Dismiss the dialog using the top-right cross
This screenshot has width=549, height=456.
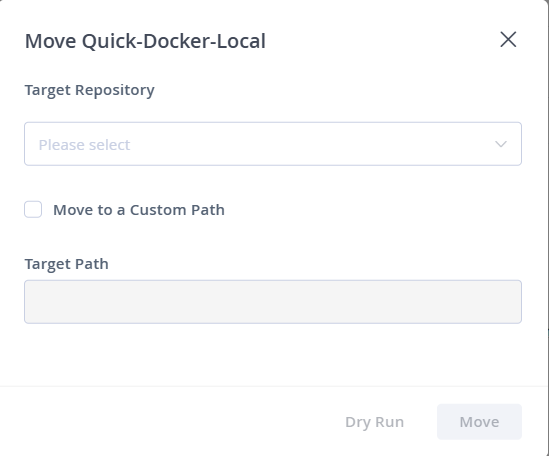pyautogui.click(x=508, y=39)
